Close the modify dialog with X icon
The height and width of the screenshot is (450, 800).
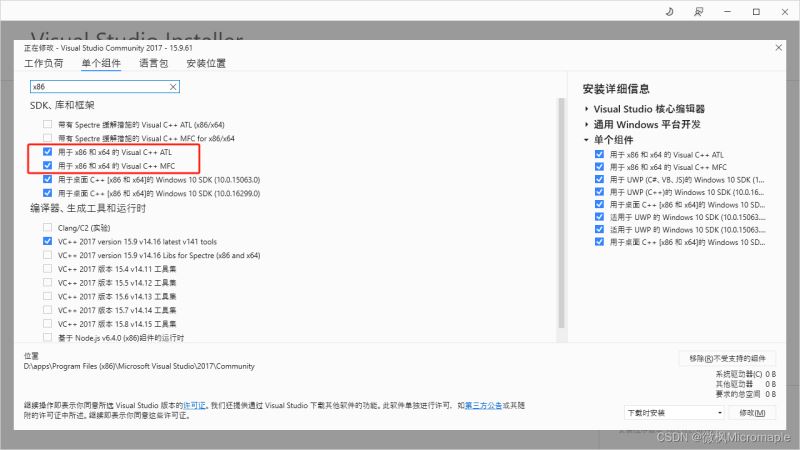779,47
